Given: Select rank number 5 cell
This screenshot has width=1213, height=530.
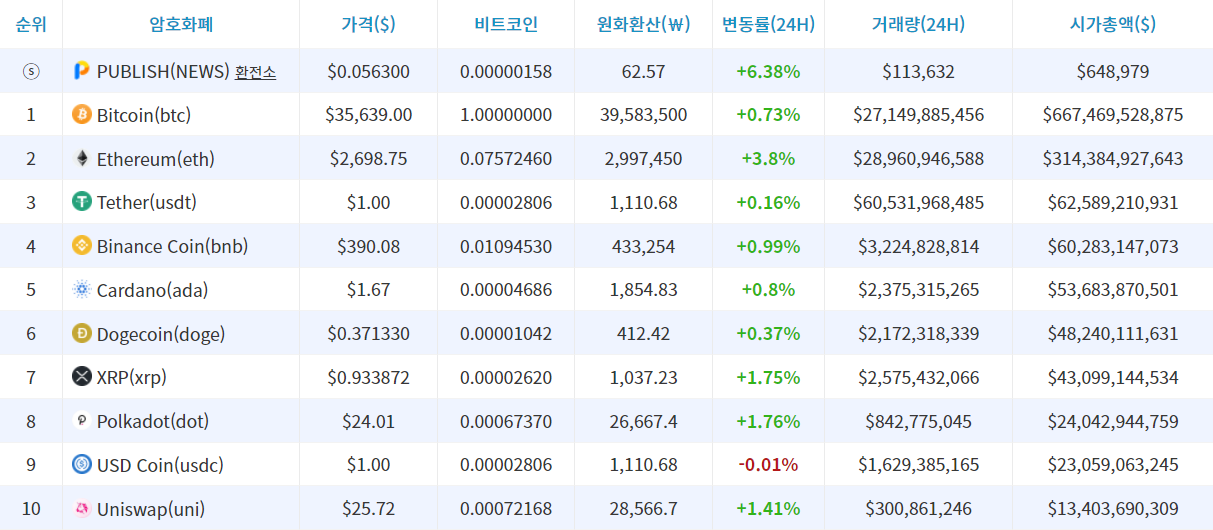Looking at the screenshot, I should tap(31, 290).
